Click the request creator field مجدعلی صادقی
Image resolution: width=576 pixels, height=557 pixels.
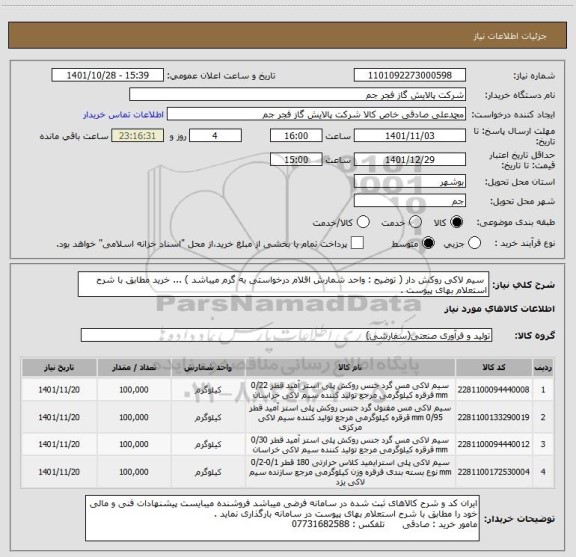click(x=316, y=114)
